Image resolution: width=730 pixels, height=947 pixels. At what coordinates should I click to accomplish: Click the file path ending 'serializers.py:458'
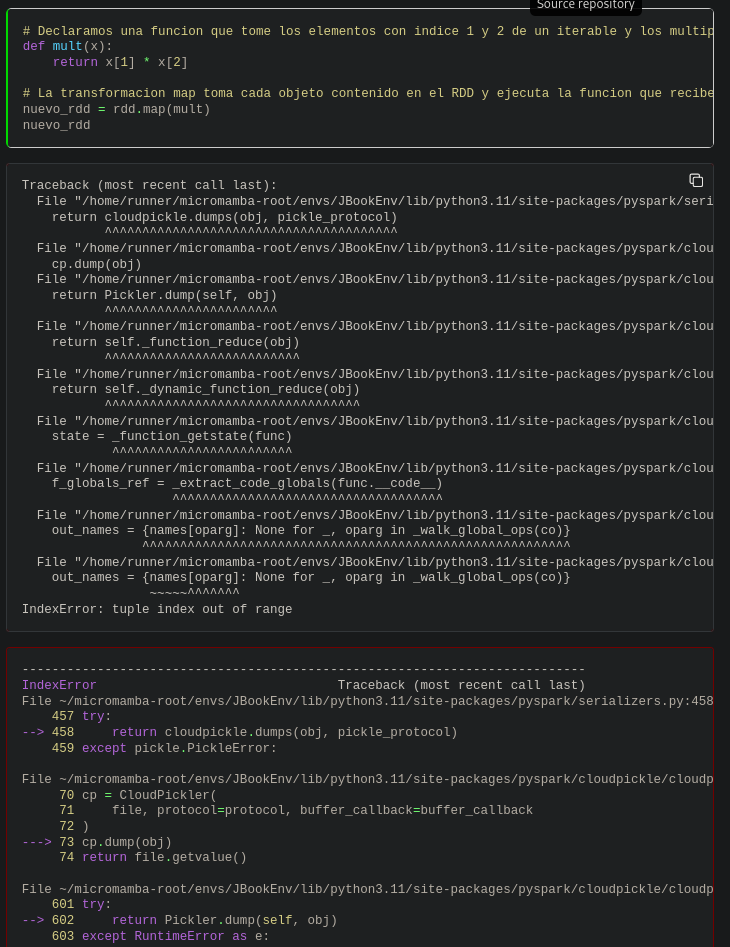368,701
